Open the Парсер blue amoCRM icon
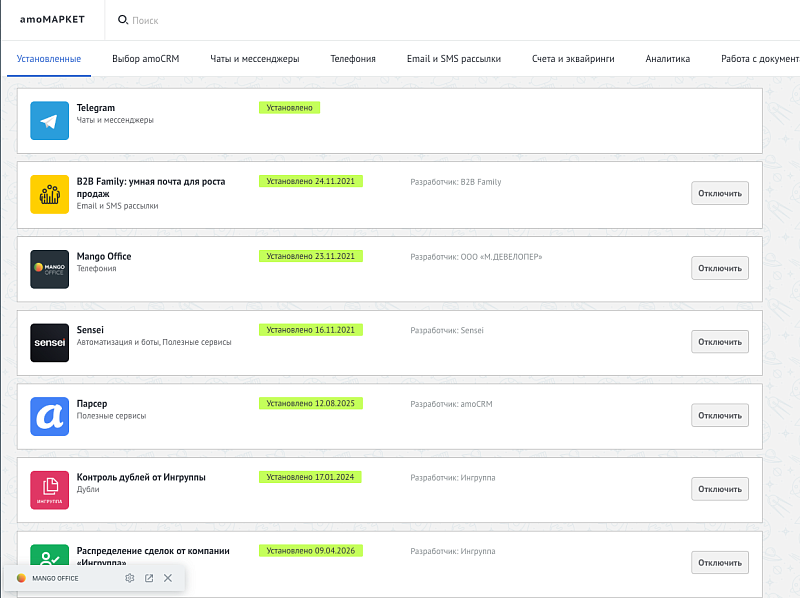 click(49, 416)
